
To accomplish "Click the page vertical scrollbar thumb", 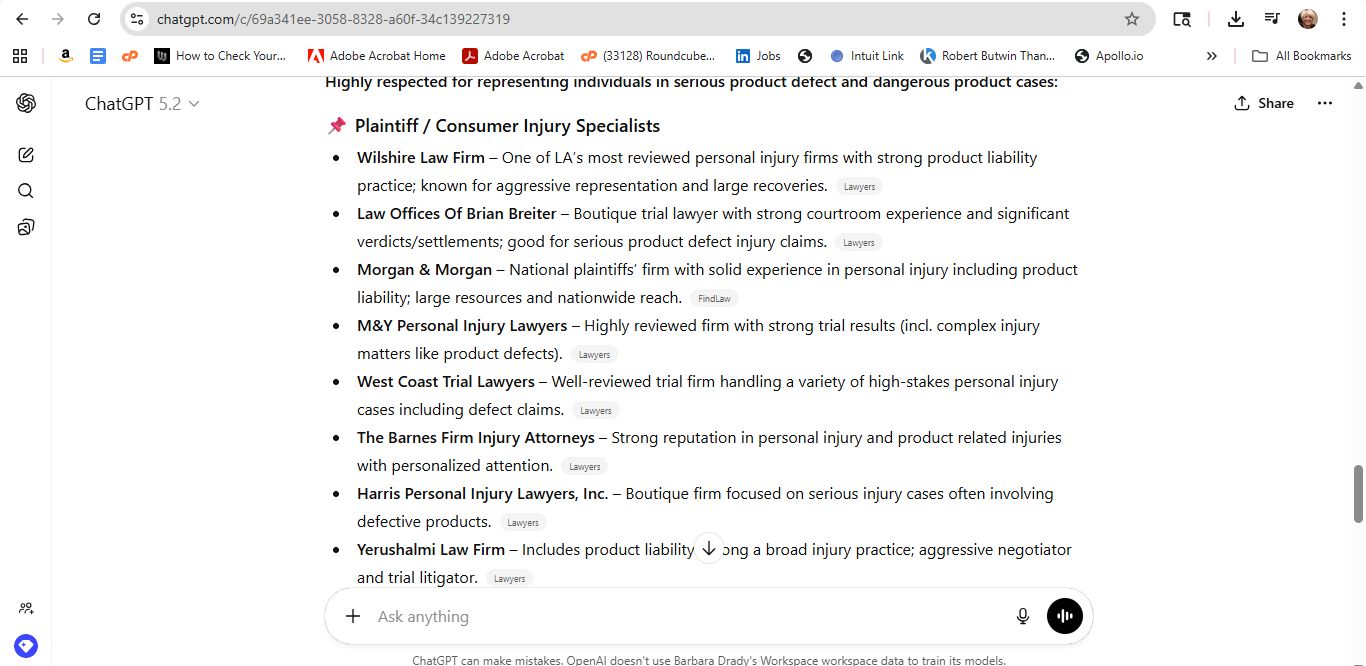I will point(1359,494).
